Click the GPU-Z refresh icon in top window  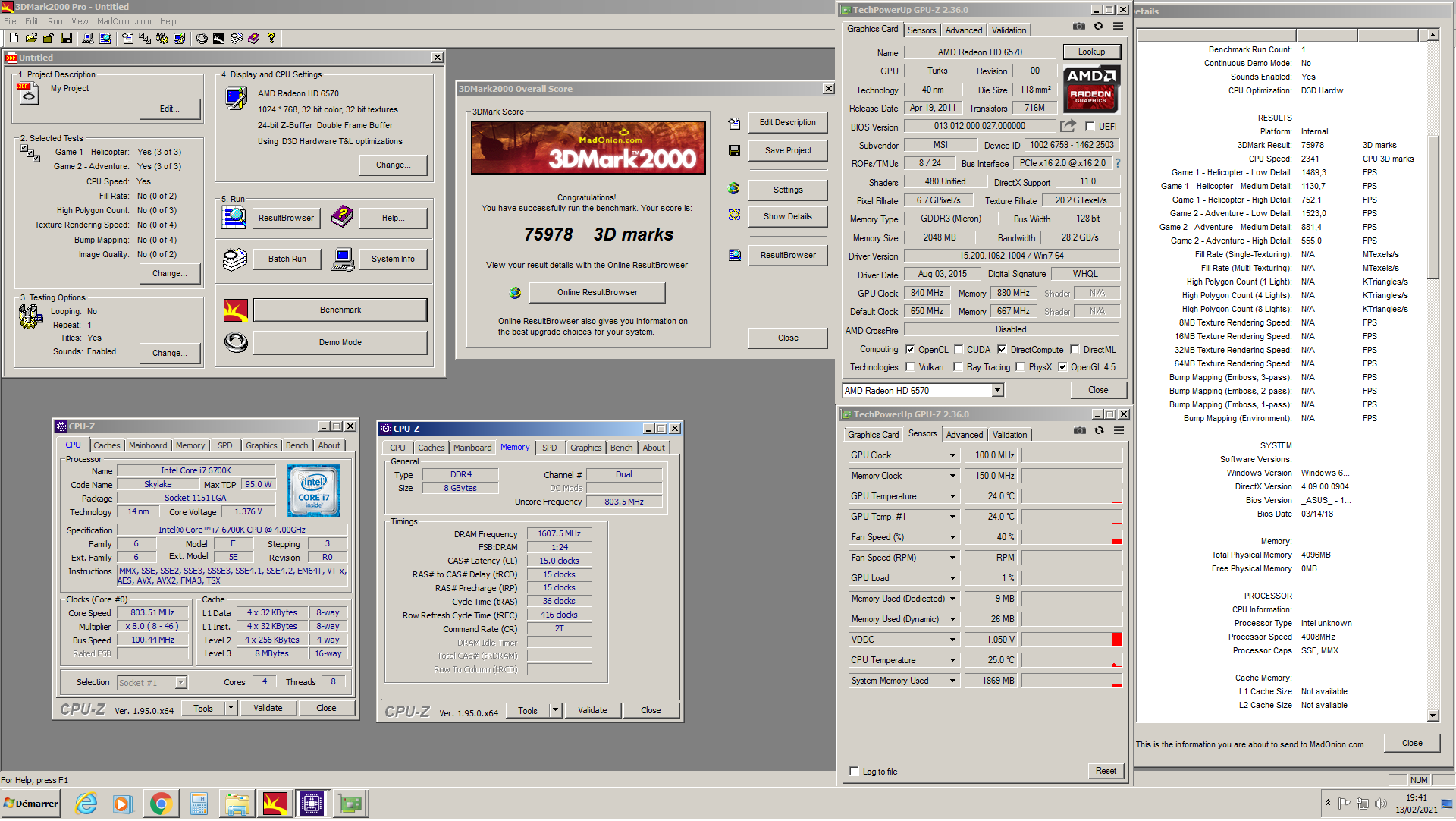click(x=1098, y=27)
